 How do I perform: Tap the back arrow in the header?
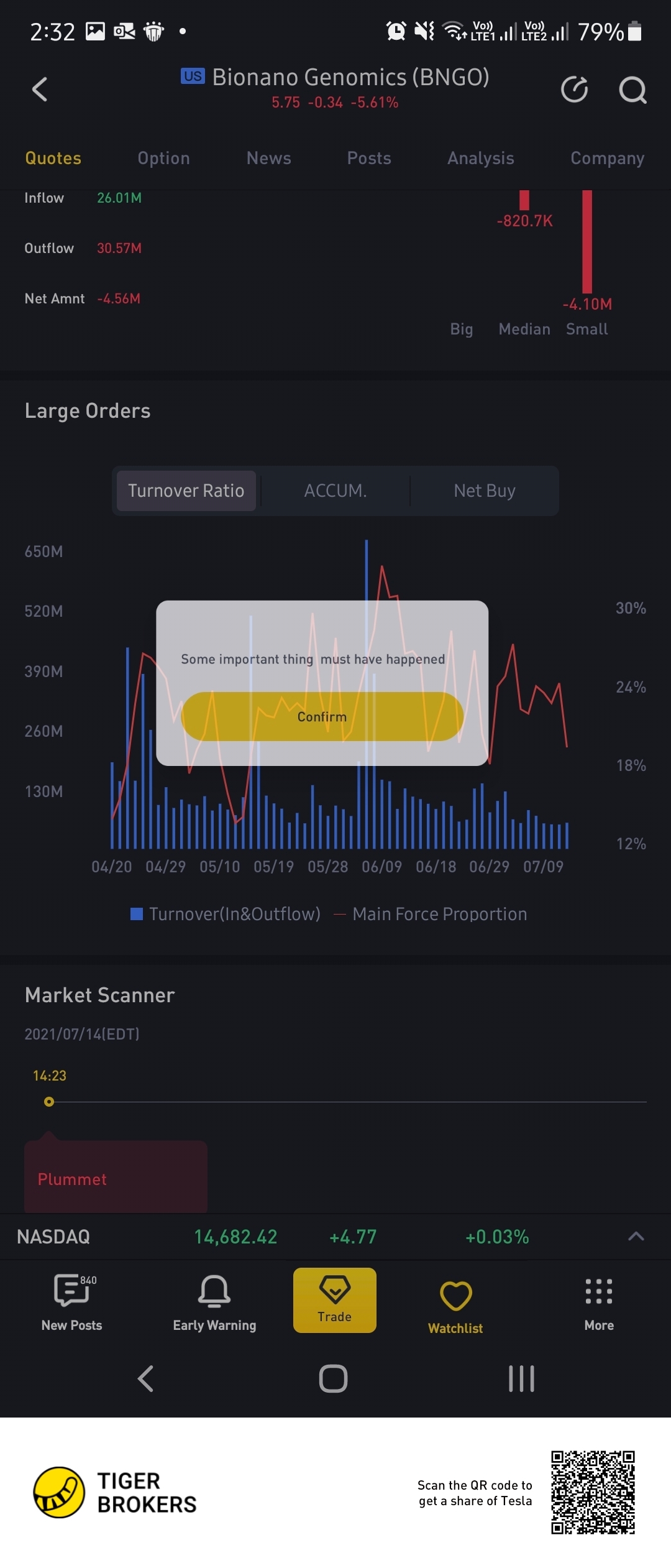tap(40, 90)
